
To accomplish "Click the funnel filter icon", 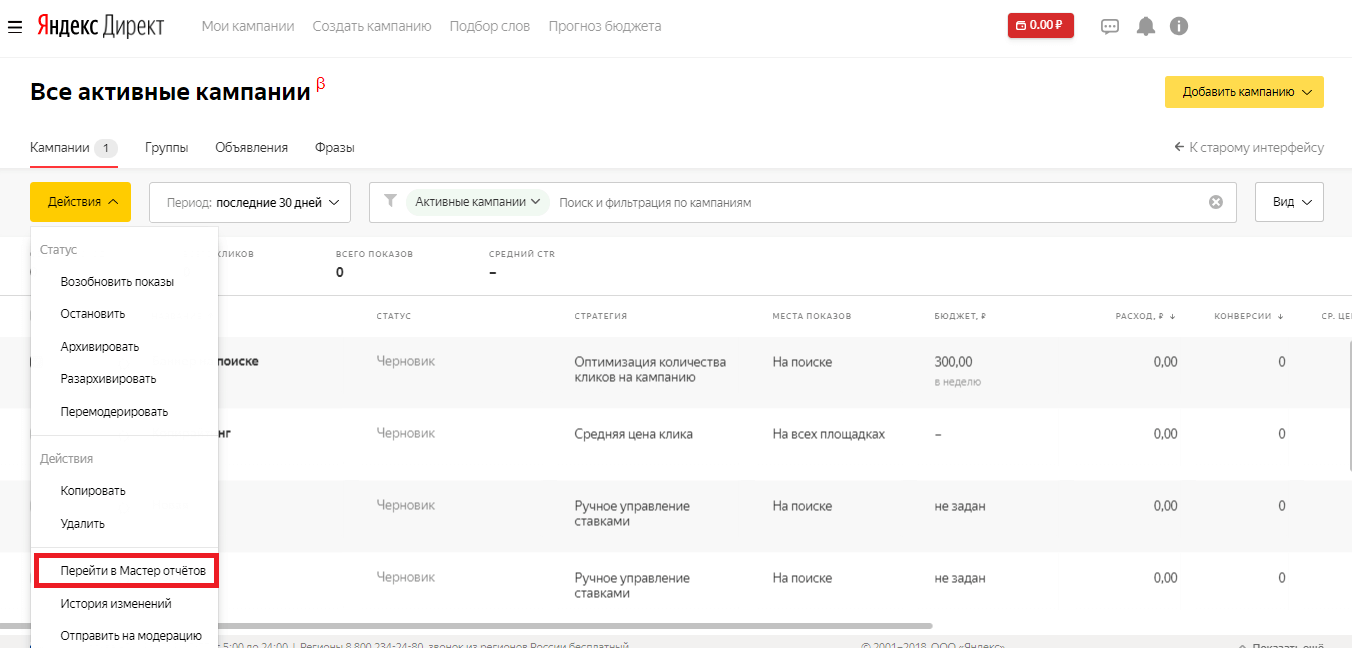I will 391,201.
